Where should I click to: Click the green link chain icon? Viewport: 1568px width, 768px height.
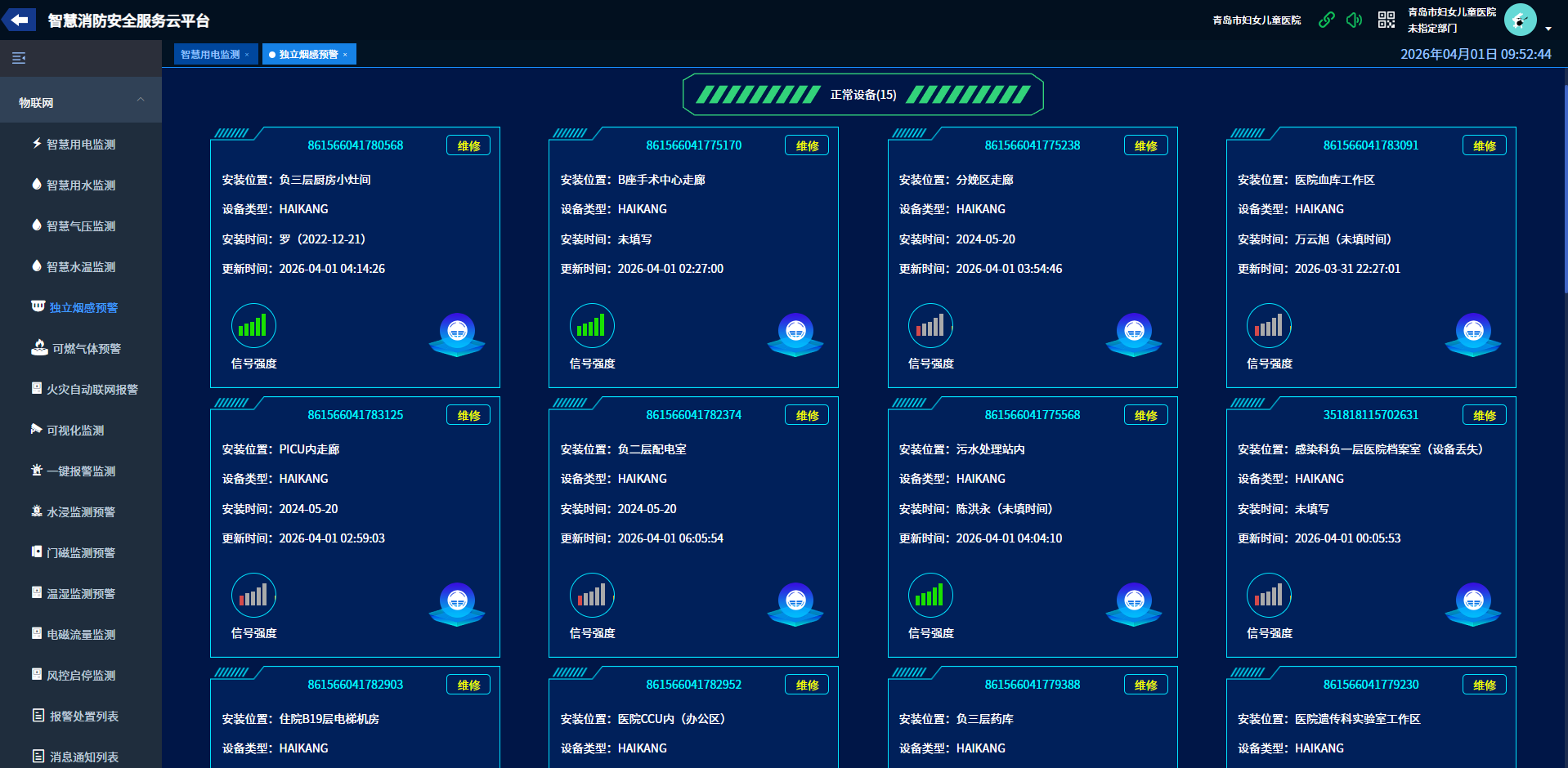coord(1326,20)
